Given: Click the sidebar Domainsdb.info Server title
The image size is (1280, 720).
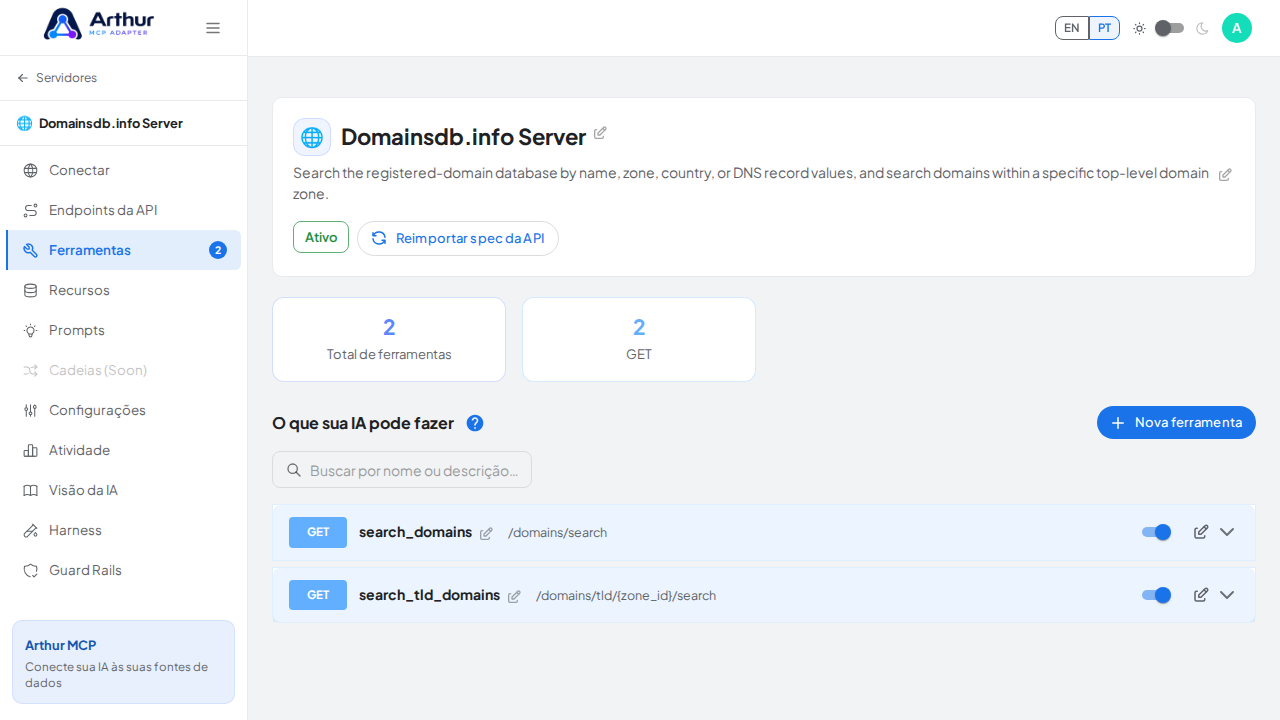Looking at the screenshot, I should (x=111, y=123).
